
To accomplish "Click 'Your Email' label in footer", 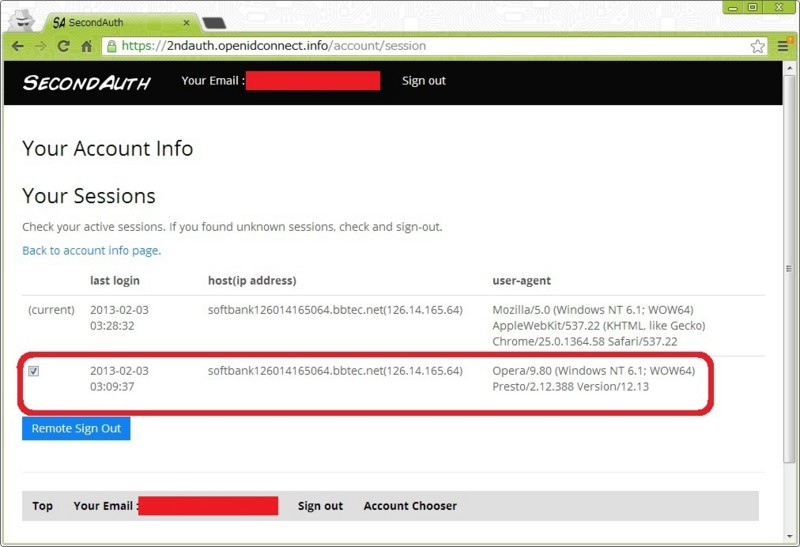I will click(104, 506).
